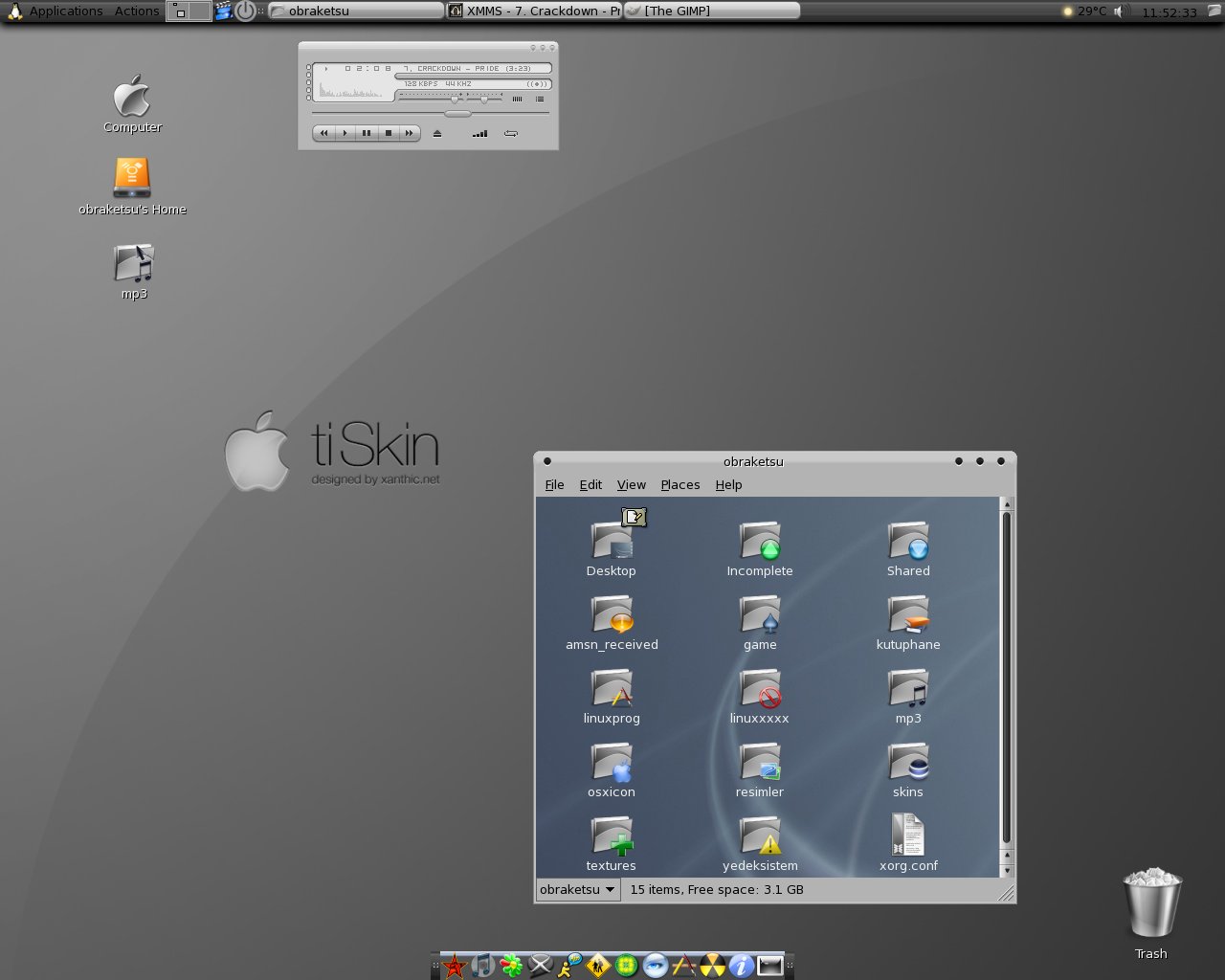Select the osxicon folder
The image size is (1225, 980).
[612, 770]
